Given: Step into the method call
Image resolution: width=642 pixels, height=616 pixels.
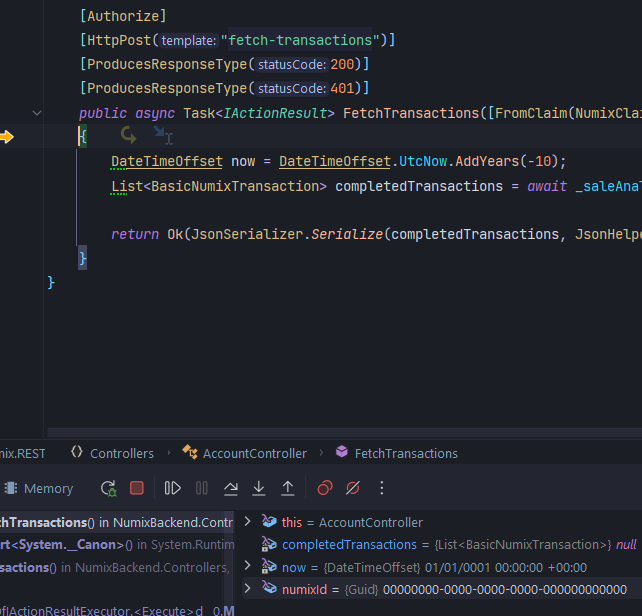Looking at the screenshot, I should point(259,488).
